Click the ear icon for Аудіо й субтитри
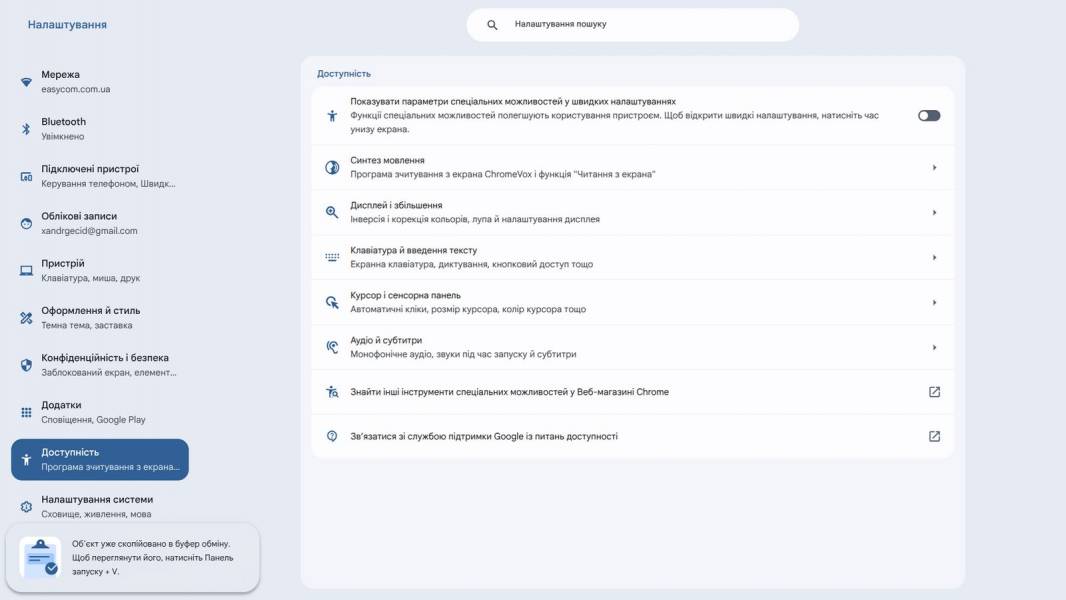1066x600 pixels. (332, 347)
